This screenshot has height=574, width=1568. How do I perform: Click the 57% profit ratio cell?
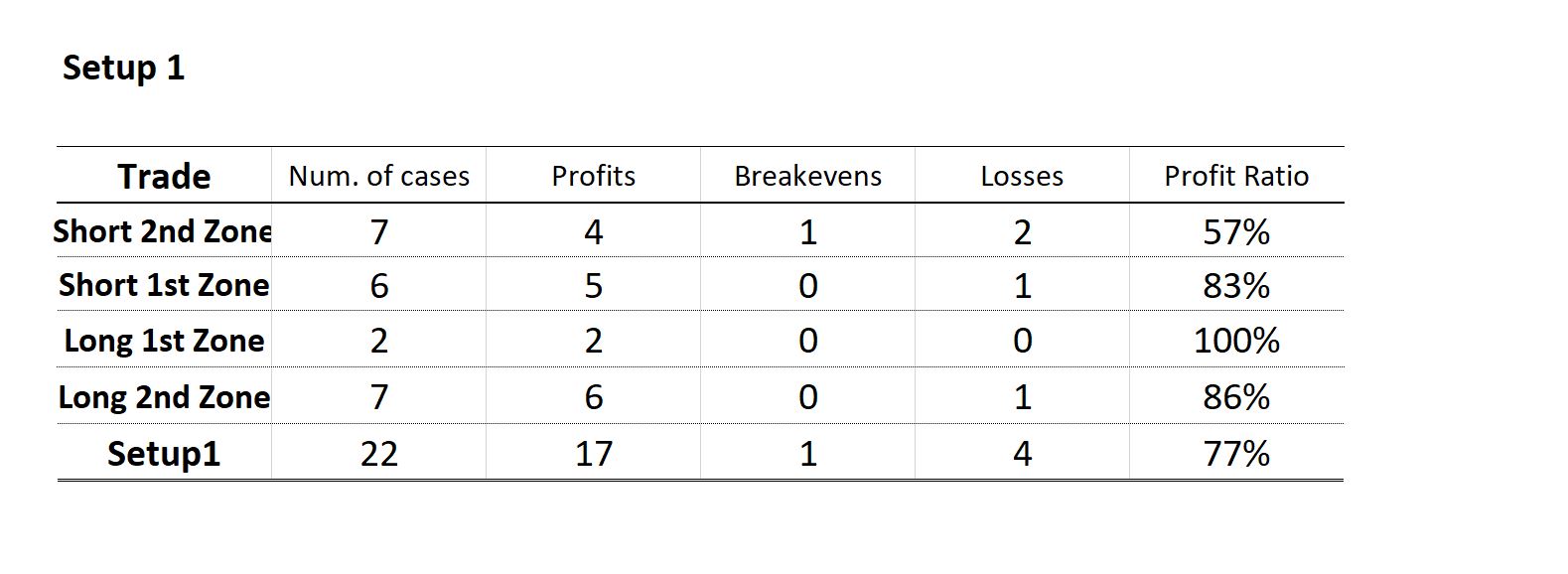point(1236,231)
